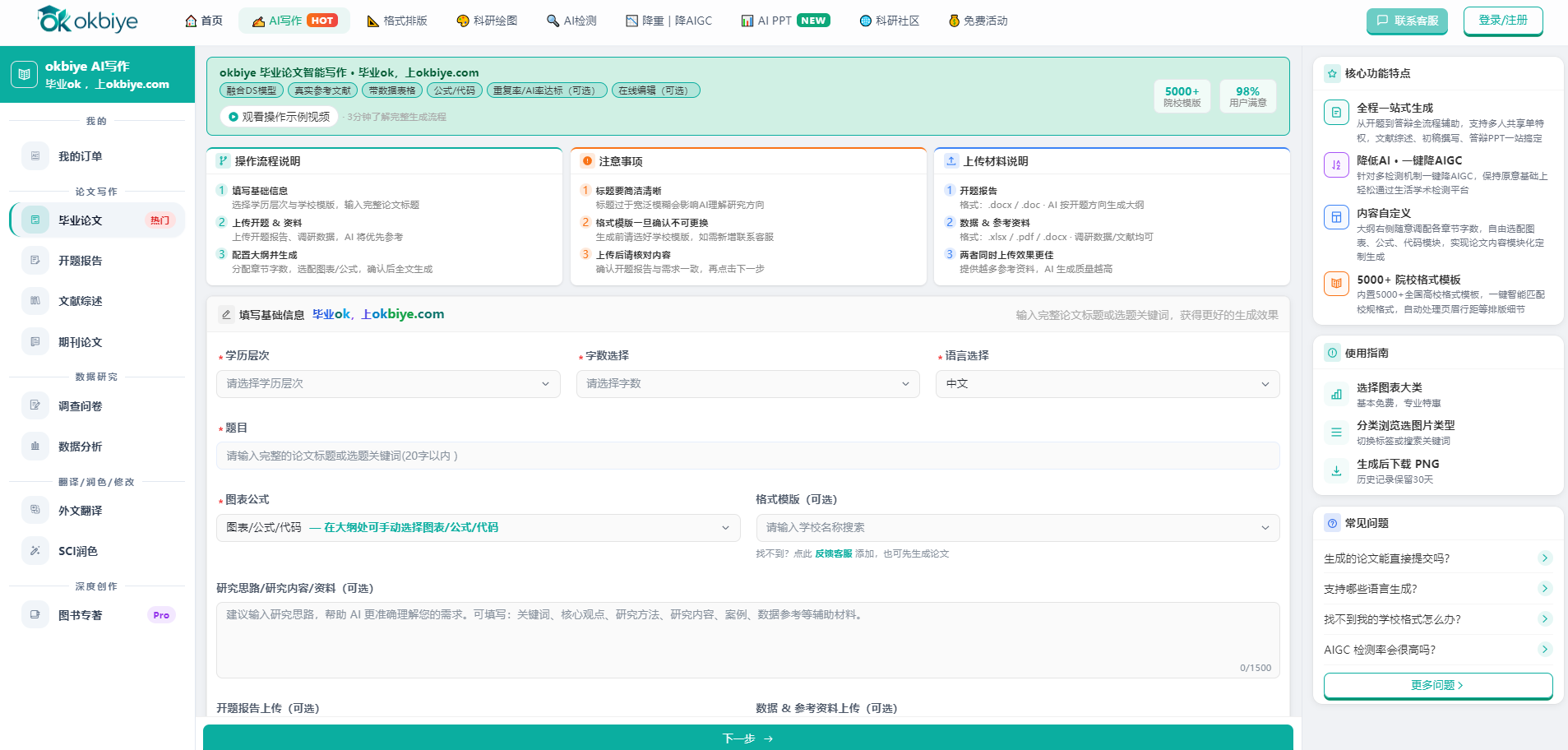This screenshot has width=1568, height=750.
Task: Click the 带数据表格 tag
Action: point(392,90)
